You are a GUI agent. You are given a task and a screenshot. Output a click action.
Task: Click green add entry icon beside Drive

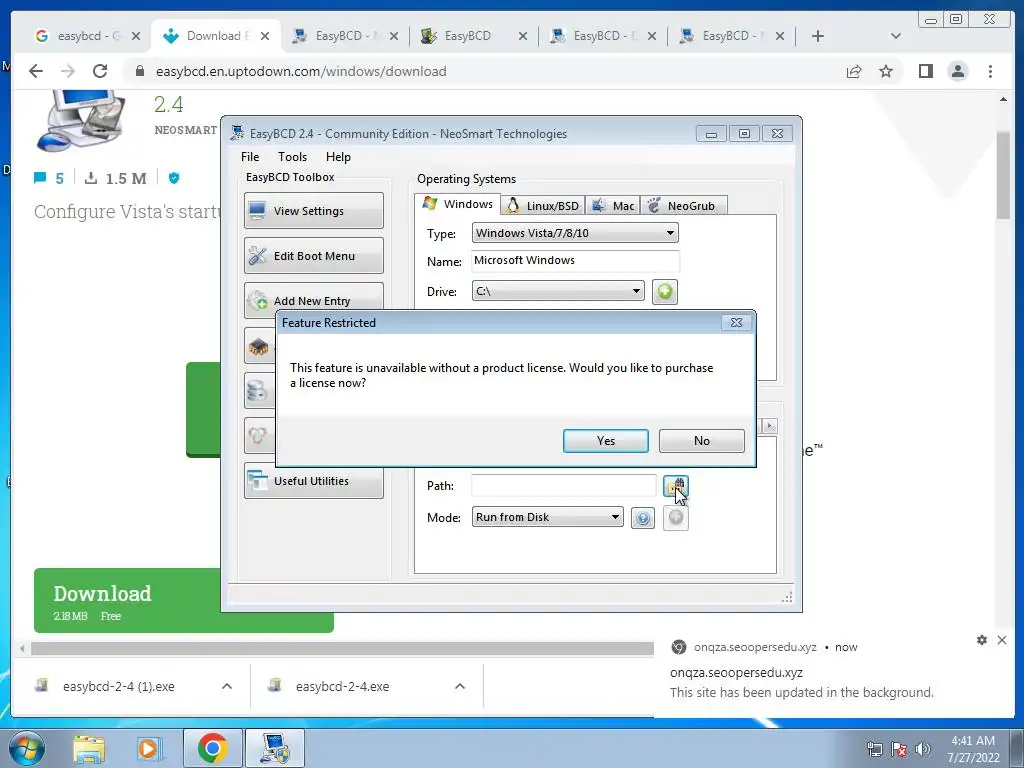(x=665, y=291)
